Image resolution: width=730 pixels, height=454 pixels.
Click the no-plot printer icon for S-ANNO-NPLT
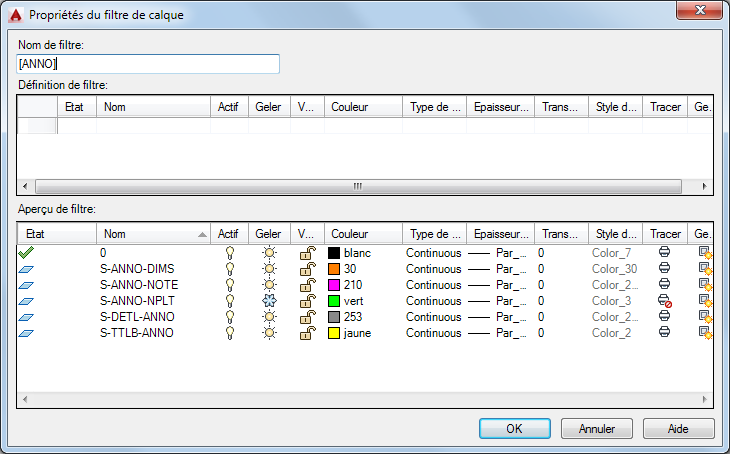coord(665,301)
